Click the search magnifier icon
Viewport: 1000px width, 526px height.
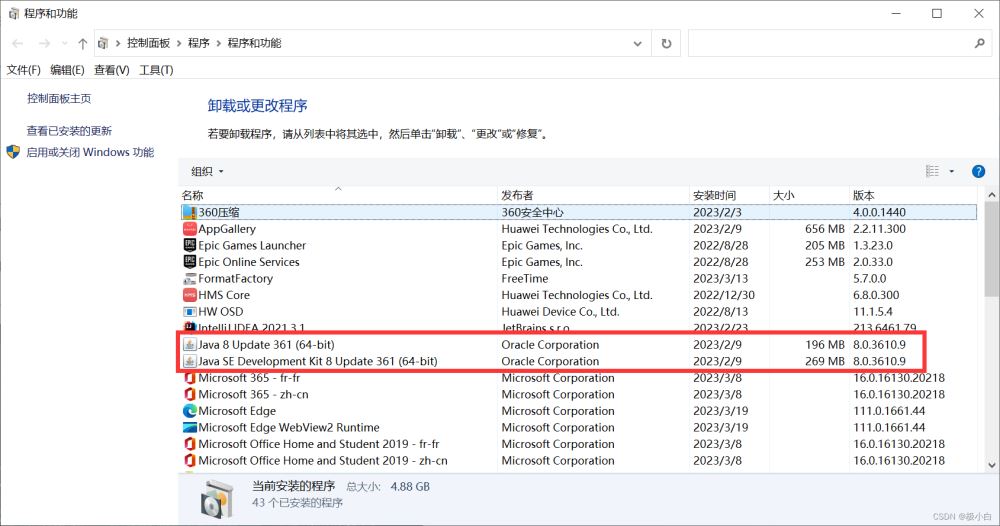click(980, 43)
